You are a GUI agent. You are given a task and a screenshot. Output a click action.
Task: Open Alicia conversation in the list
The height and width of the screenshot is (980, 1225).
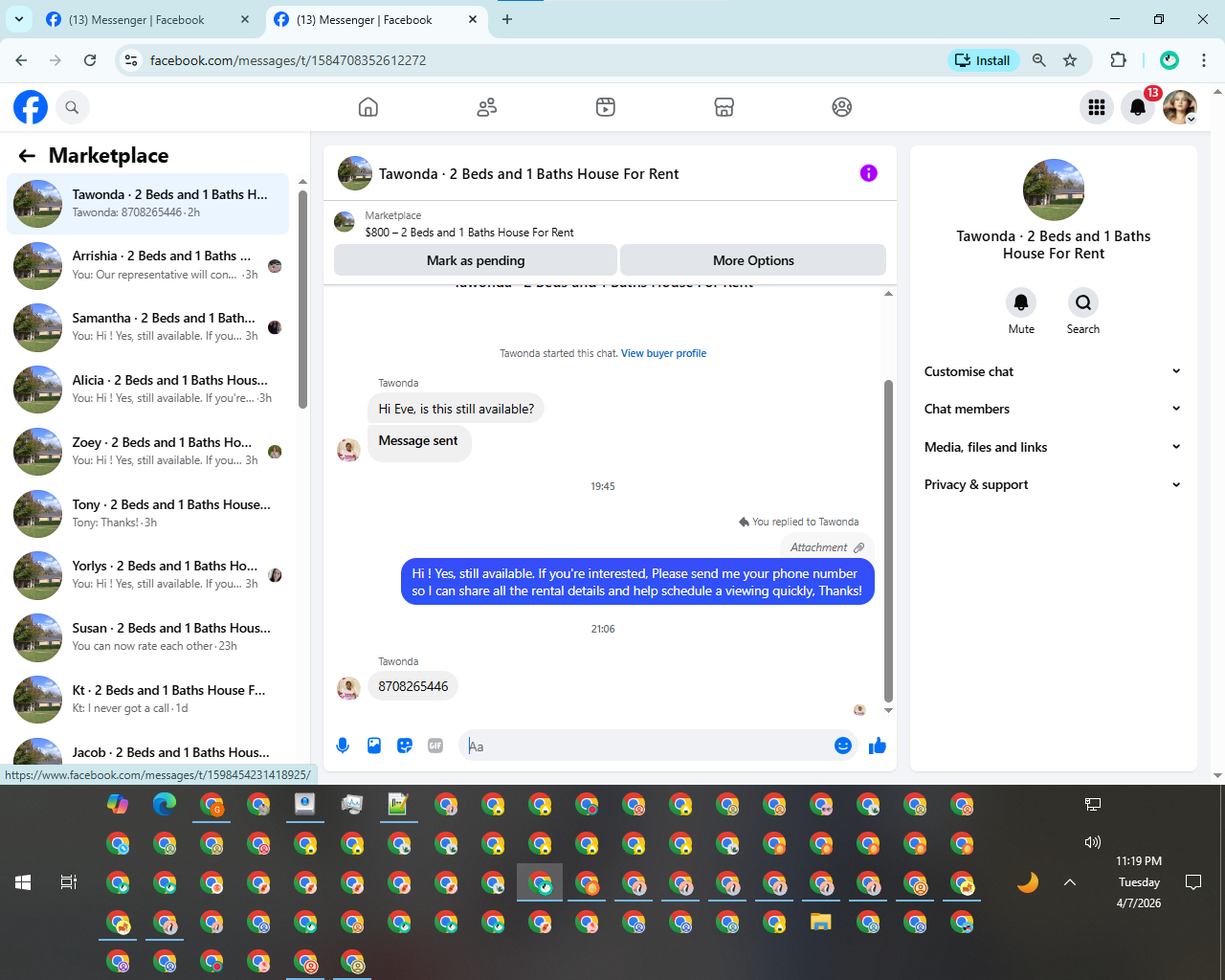point(148,390)
